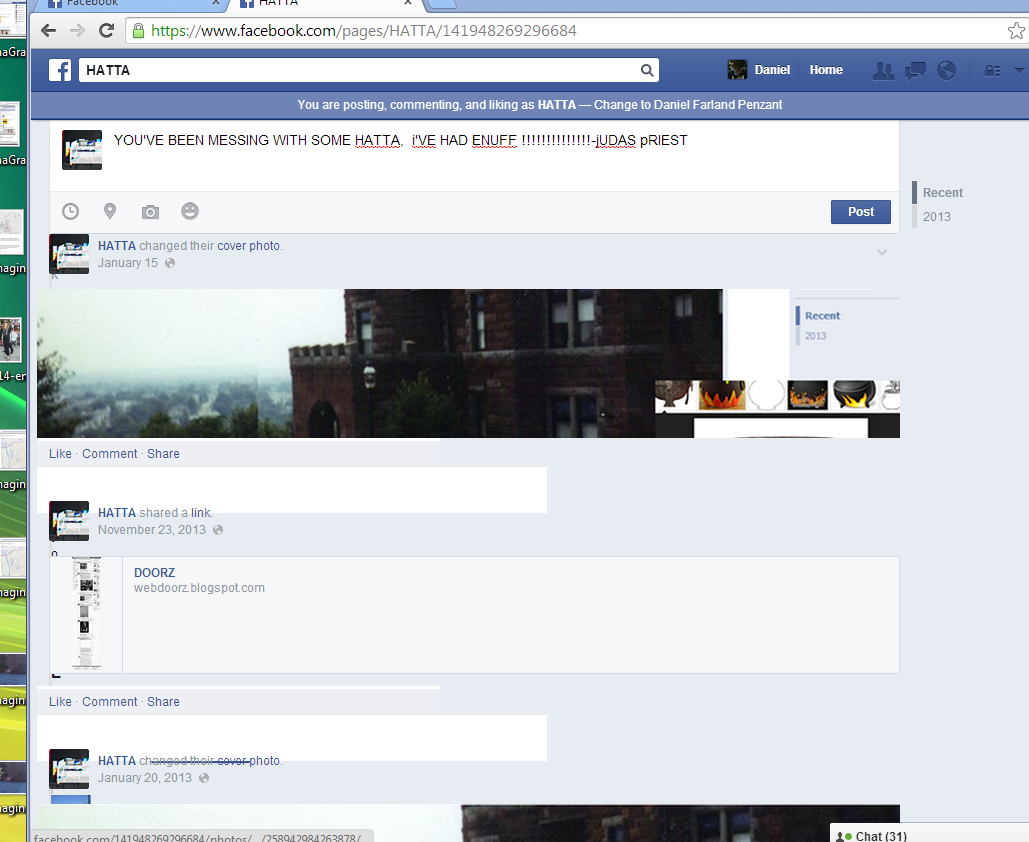
Task: Open the DOORZ link preview thumbnail
Action: (x=86, y=614)
